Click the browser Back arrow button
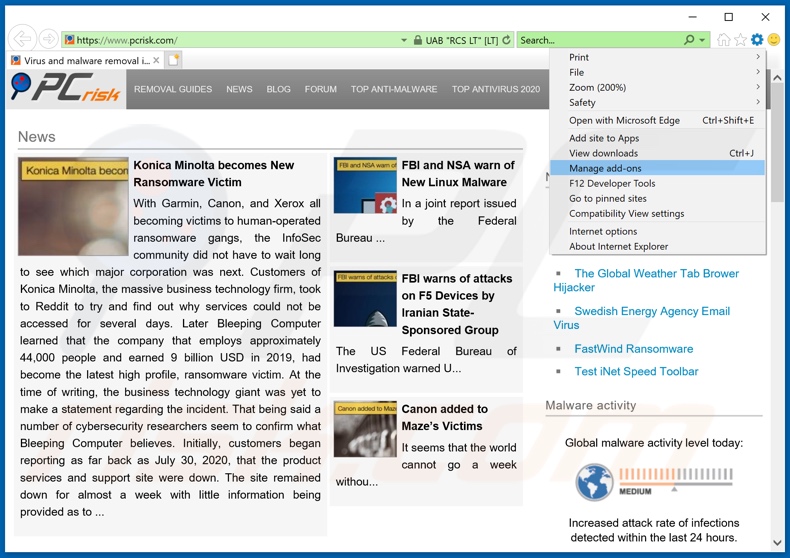This screenshot has height=558, width=790. tap(22, 39)
